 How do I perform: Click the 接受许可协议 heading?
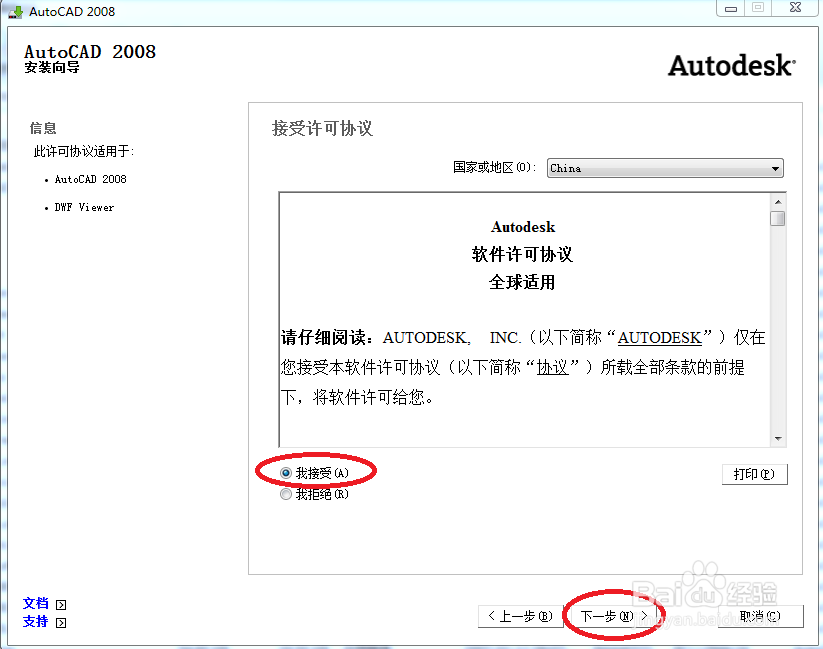pos(322,129)
